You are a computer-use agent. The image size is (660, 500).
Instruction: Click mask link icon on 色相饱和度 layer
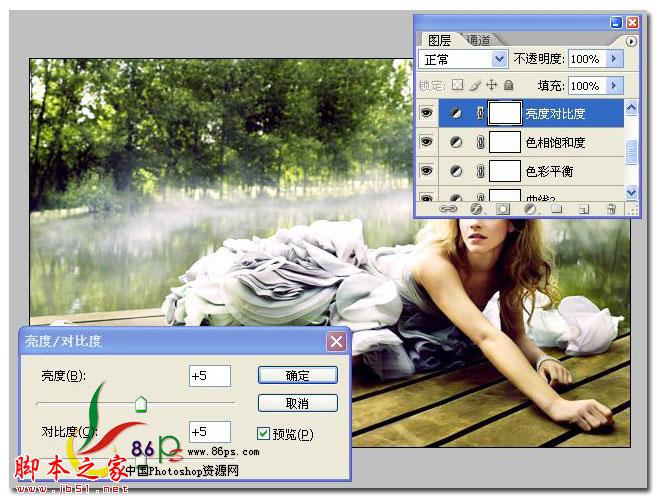click(x=480, y=142)
